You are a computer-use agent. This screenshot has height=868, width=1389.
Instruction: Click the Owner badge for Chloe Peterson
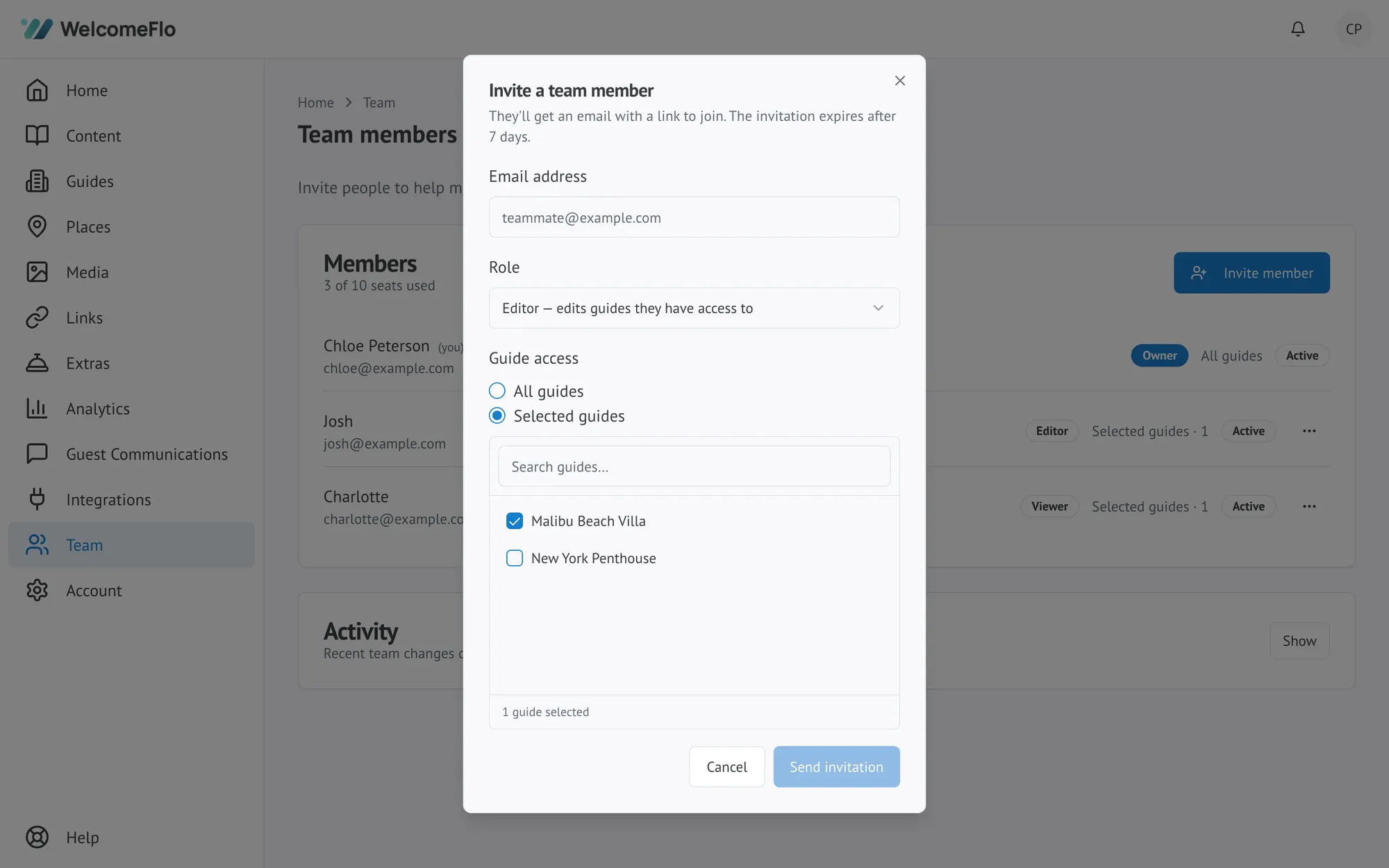[x=1159, y=356]
